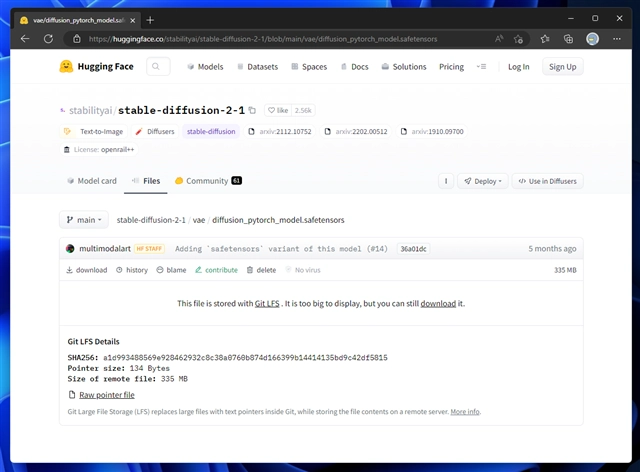The image size is (640, 472).
Task: Open the Docs page
Action: pos(354,67)
